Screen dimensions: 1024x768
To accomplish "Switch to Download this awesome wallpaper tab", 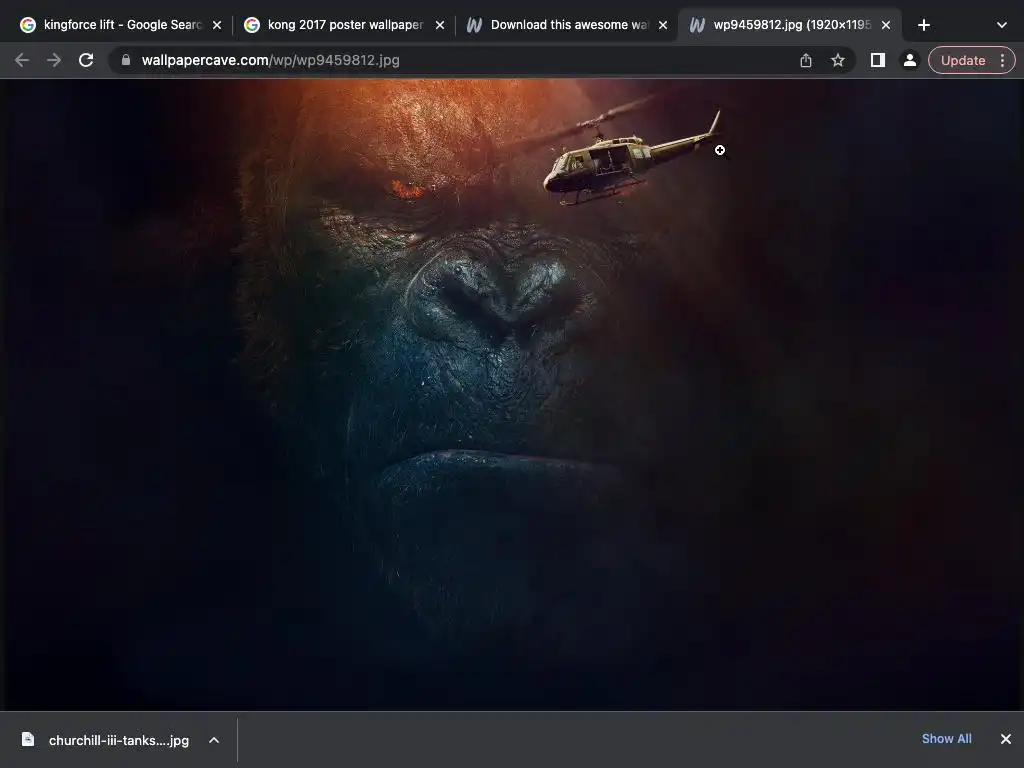I will 568,25.
